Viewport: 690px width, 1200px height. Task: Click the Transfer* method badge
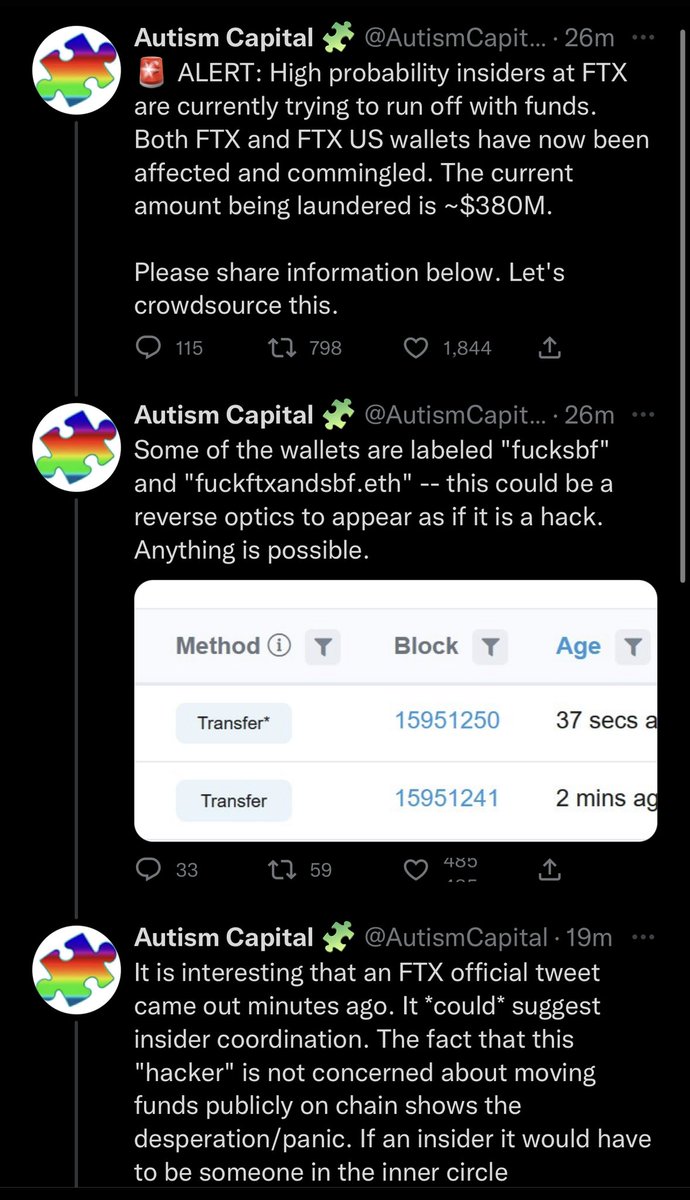click(233, 722)
